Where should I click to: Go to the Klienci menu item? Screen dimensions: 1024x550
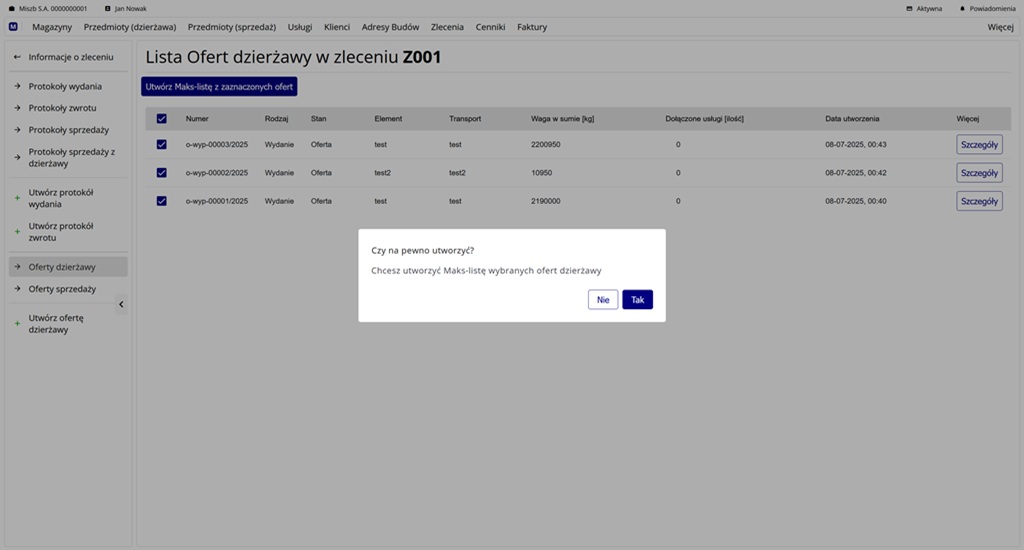coord(337,27)
